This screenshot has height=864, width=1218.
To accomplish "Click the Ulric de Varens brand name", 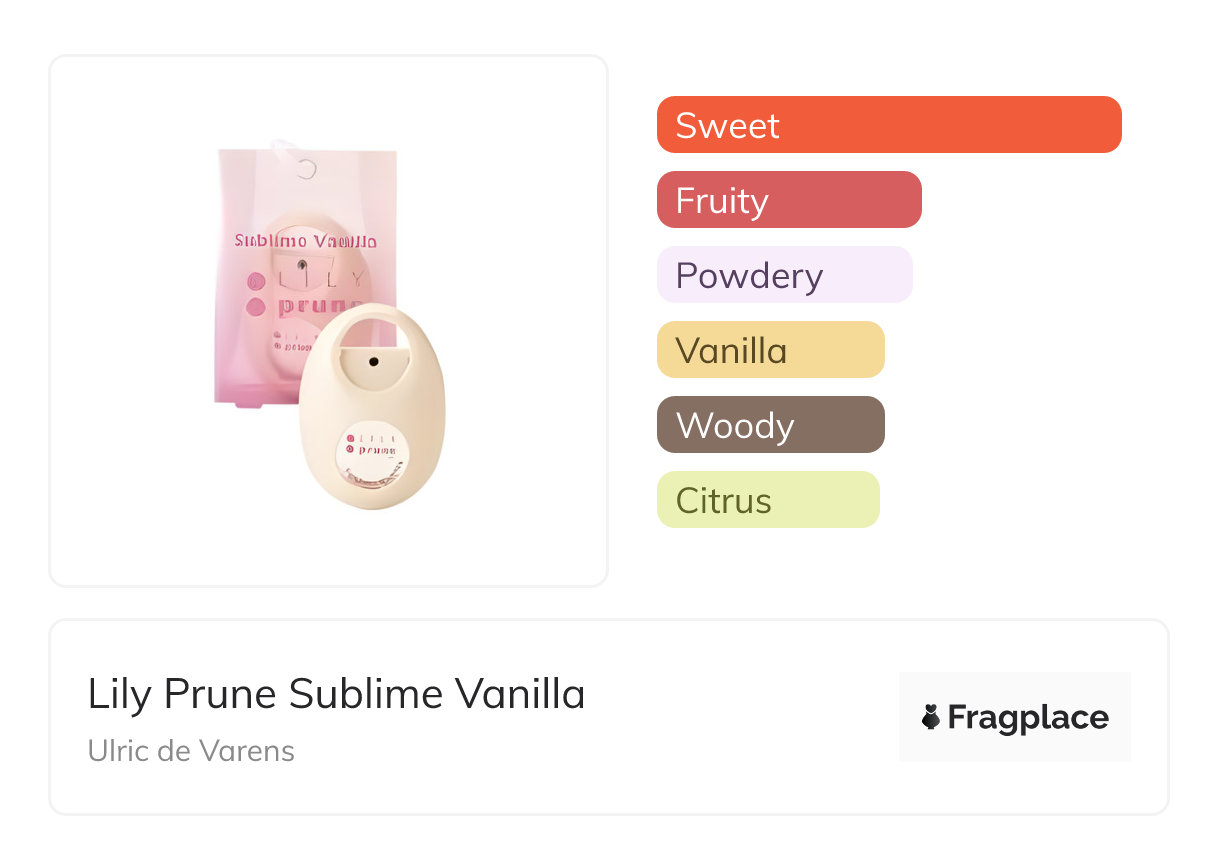I will 191,751.
